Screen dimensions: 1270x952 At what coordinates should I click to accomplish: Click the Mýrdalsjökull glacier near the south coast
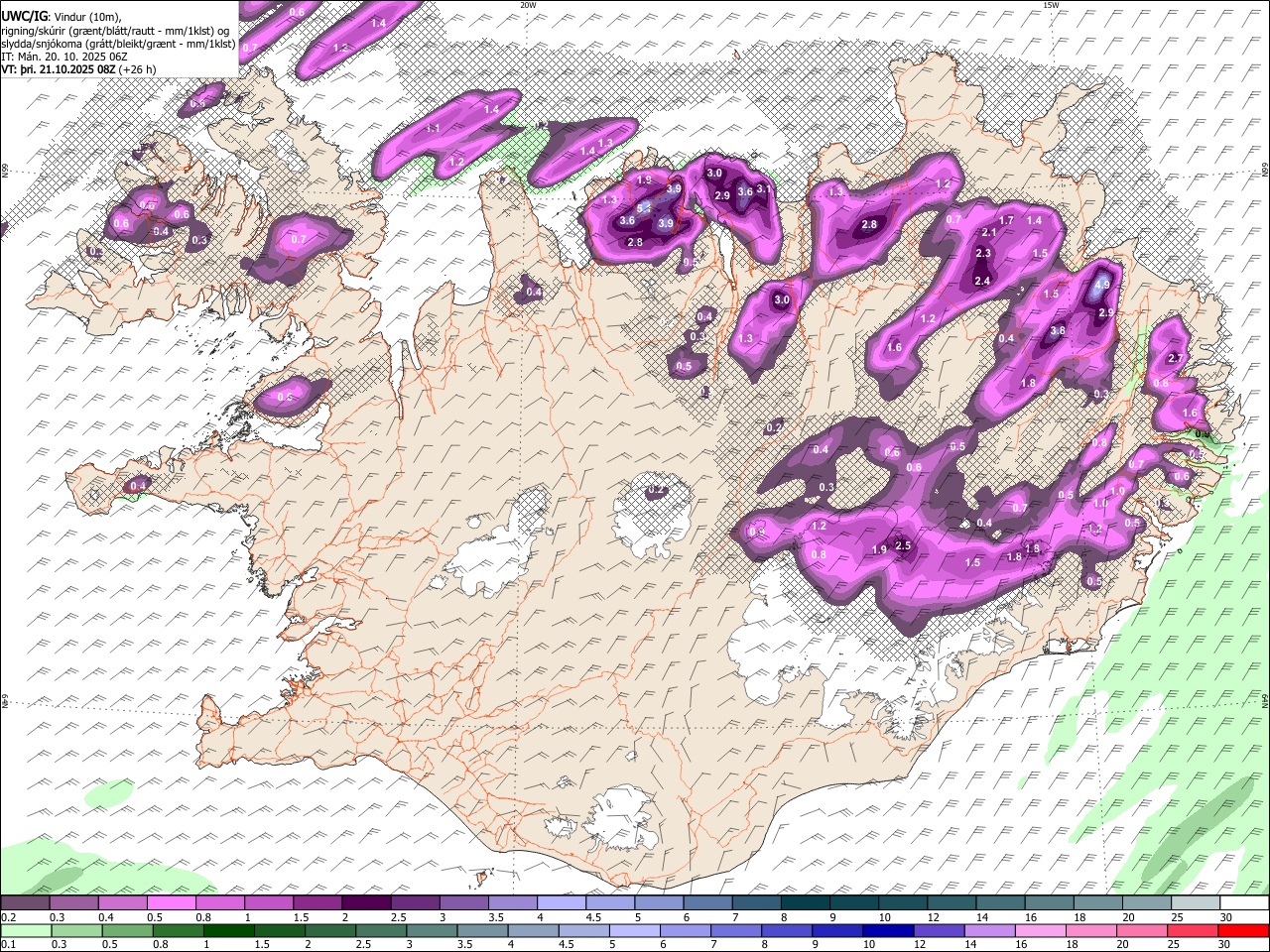623,818
